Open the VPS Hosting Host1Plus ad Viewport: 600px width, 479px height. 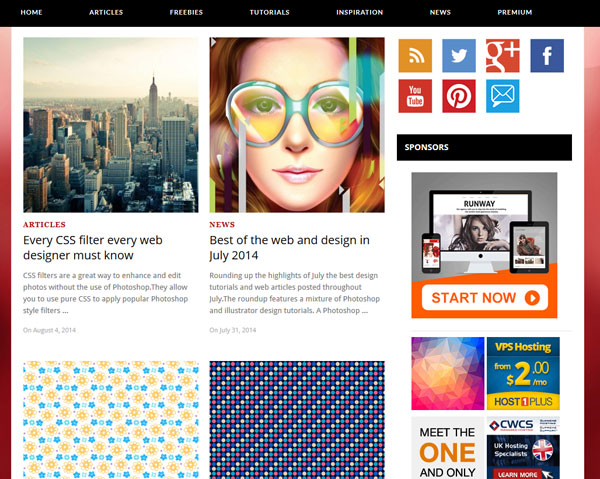pos(523,373)
